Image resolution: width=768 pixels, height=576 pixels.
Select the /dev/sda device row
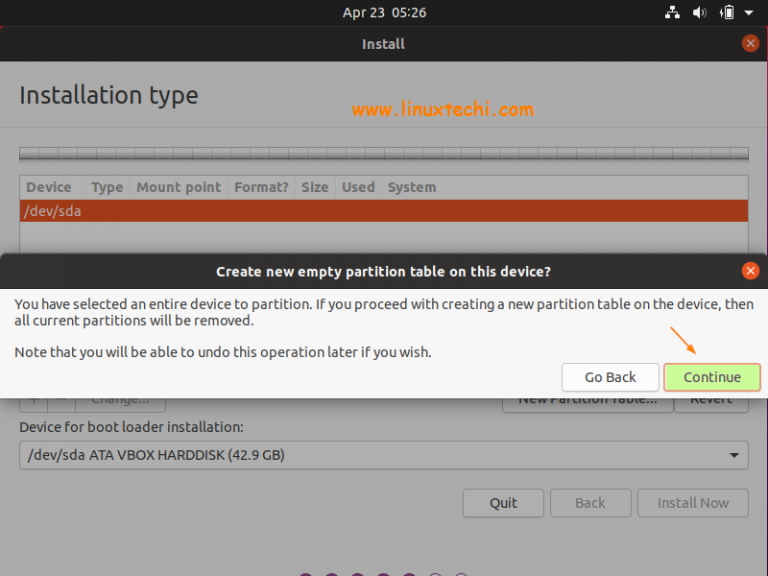pyautogui.click(x=384, y=211)
